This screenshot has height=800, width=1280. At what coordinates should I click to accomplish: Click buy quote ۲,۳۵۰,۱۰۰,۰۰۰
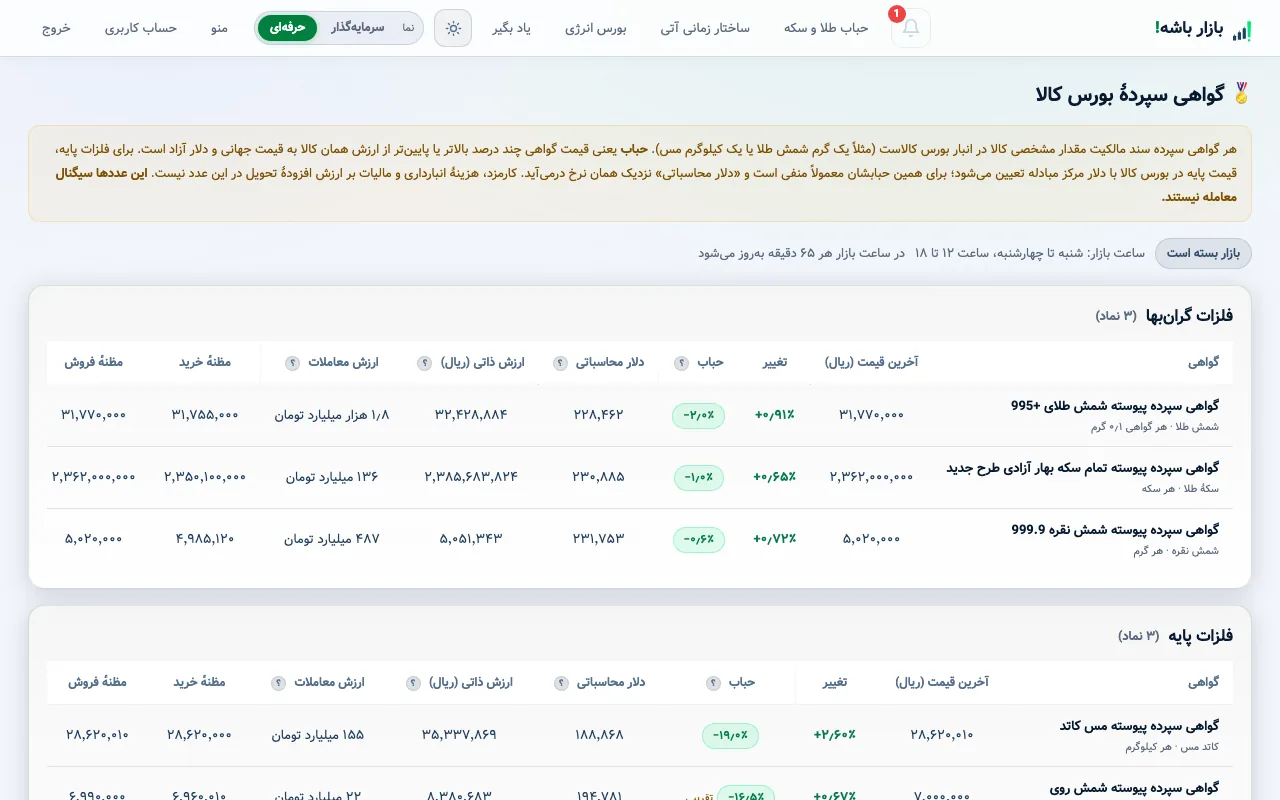coord(205,477)
